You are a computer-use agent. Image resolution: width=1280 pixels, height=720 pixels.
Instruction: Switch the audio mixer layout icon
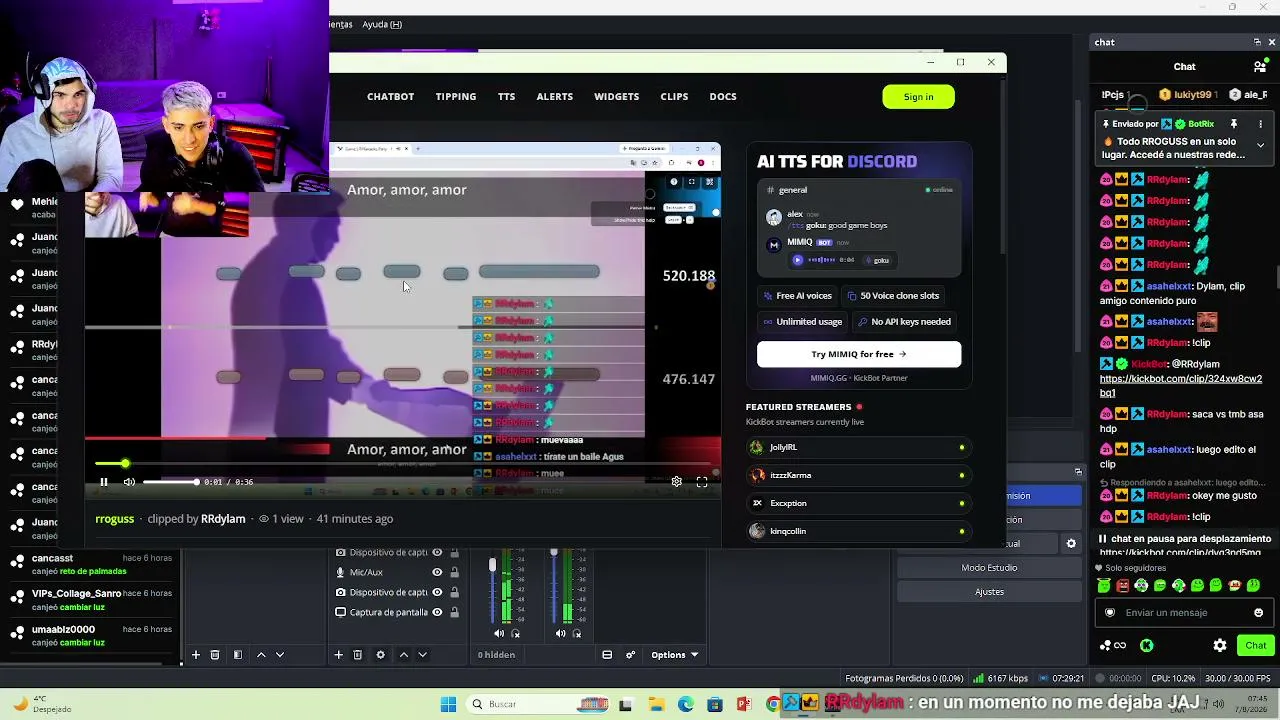pyautogui.click(x=607, y=655)
